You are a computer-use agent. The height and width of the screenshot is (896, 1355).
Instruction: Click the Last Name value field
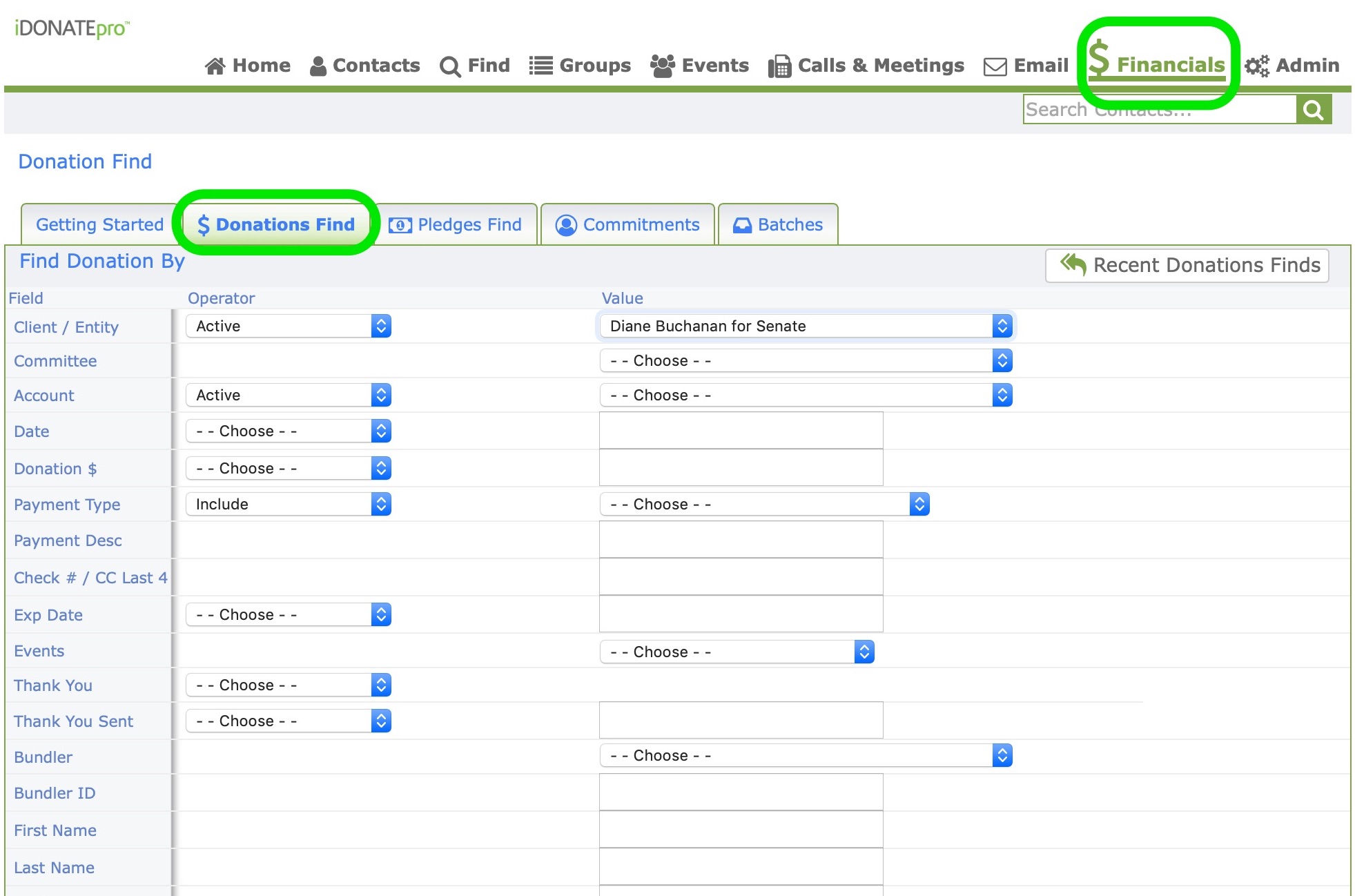(741, 867)
